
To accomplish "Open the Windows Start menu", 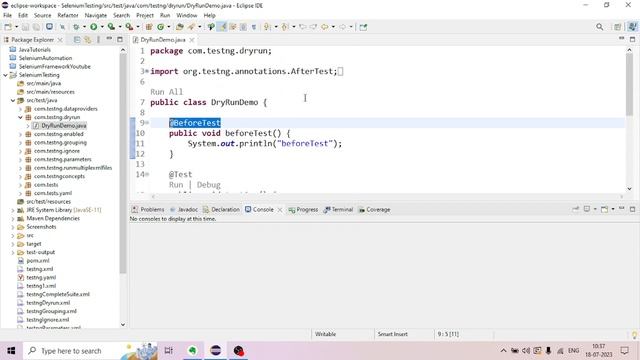I will click(11, 351).
